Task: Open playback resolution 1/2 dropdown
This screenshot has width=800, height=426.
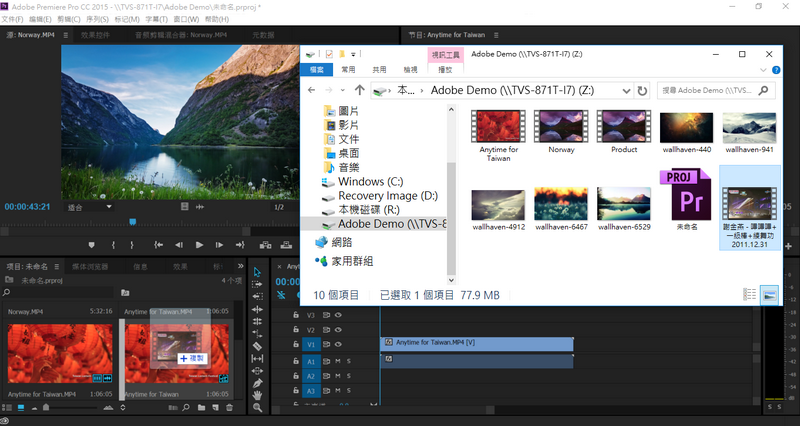Action: click(284, 207)
